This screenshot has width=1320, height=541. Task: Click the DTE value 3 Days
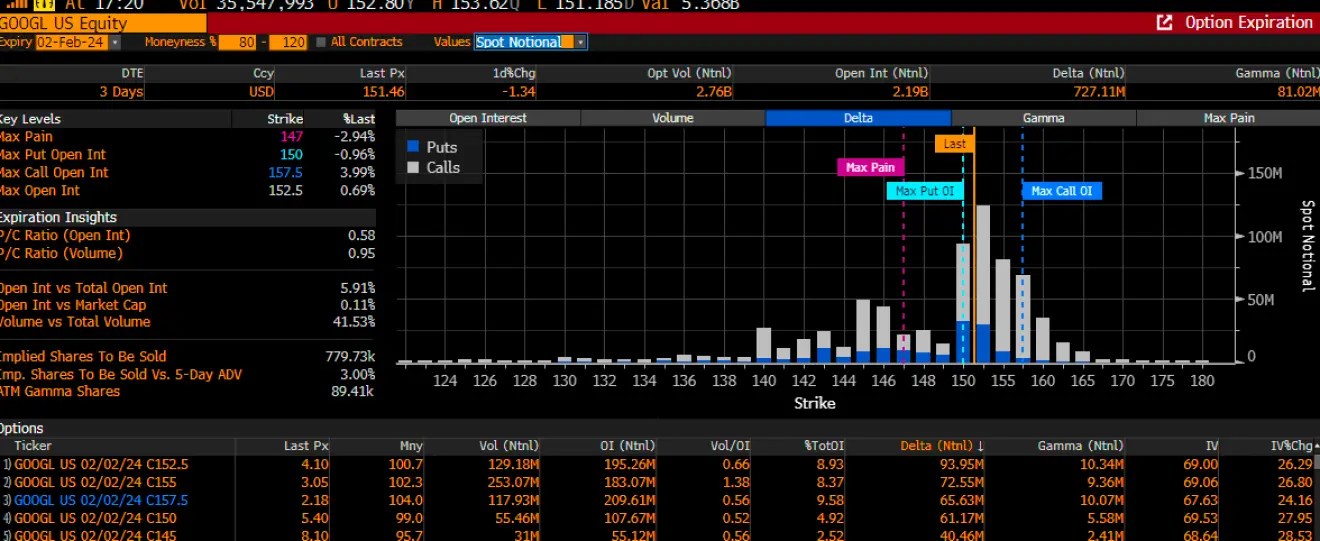(x=121, y=92)
